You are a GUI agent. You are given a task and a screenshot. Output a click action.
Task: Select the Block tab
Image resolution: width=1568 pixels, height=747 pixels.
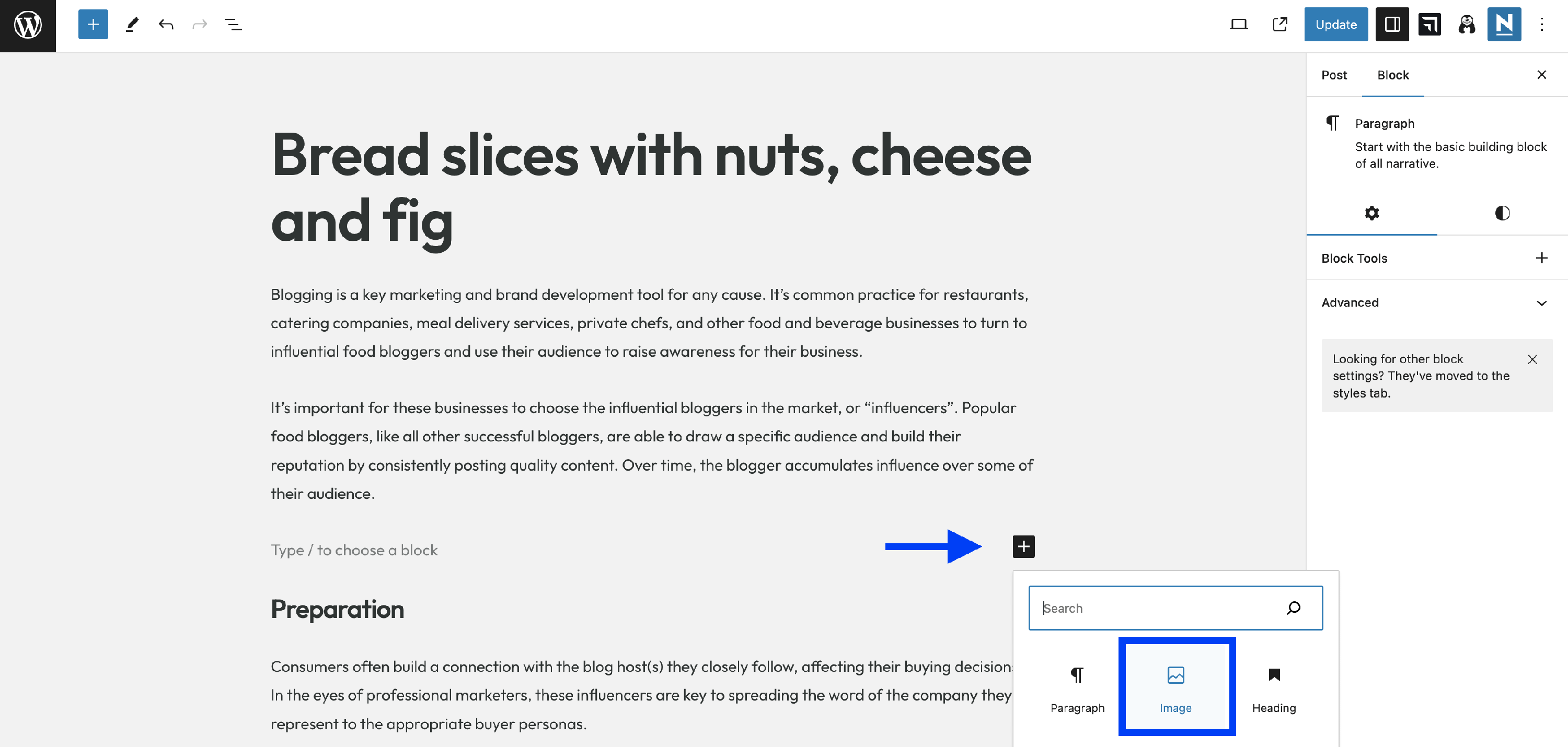(1393, 75)
